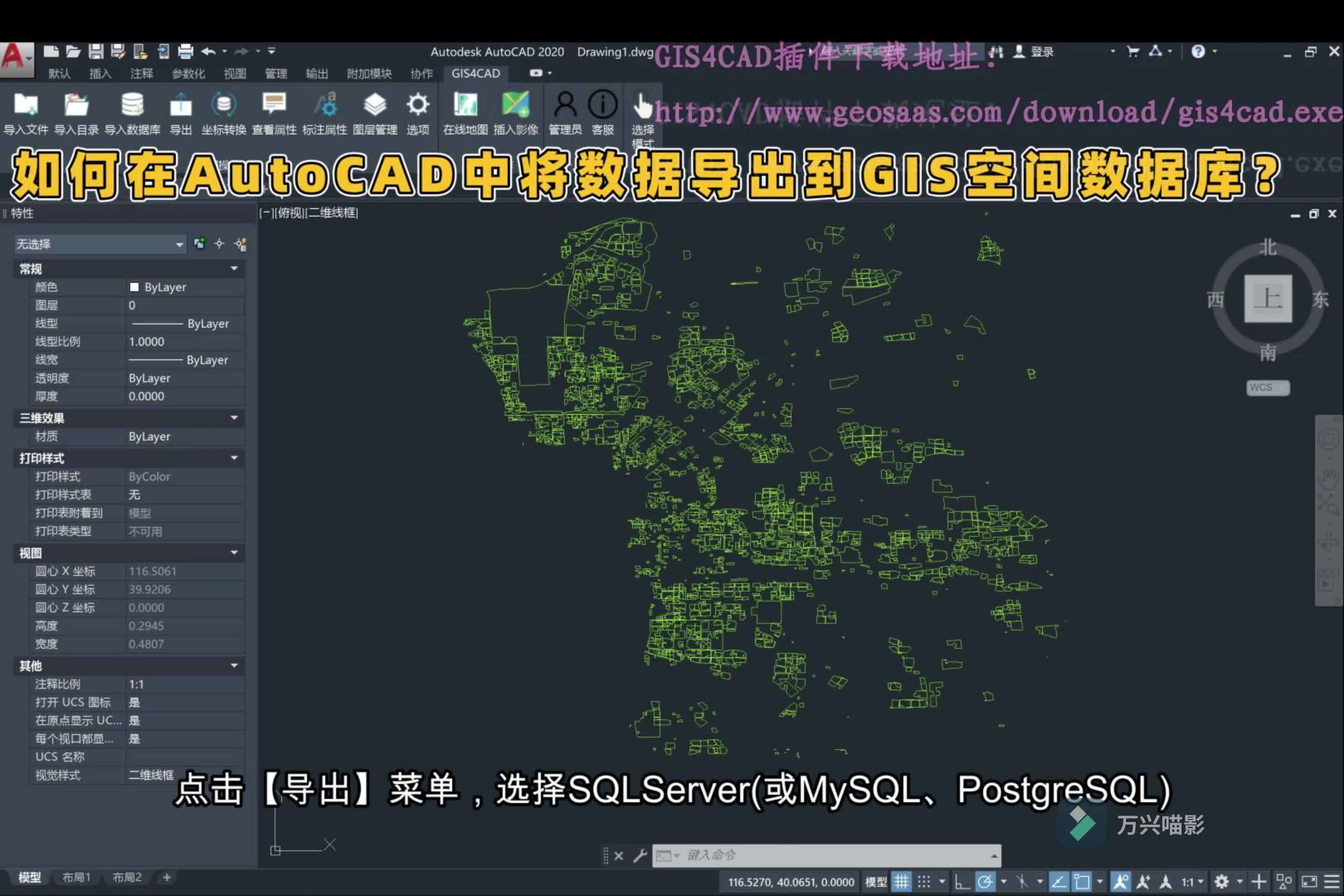
Task: Click New drawing icon in quick access toolbar
Action: pyautogui.click(x=51, y=52)
